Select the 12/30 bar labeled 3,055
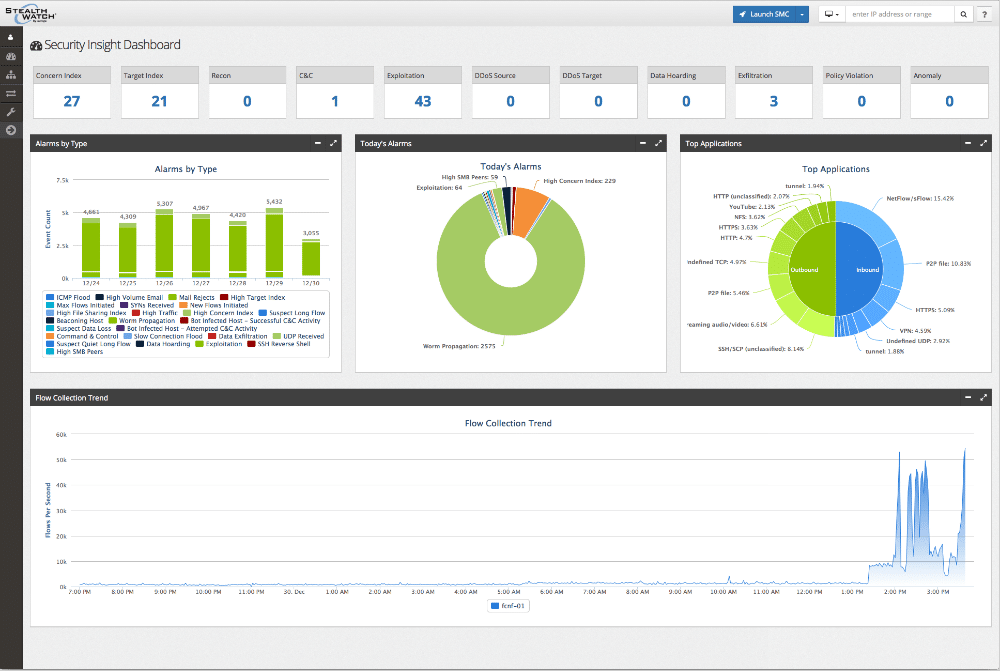 coord(311,258)
